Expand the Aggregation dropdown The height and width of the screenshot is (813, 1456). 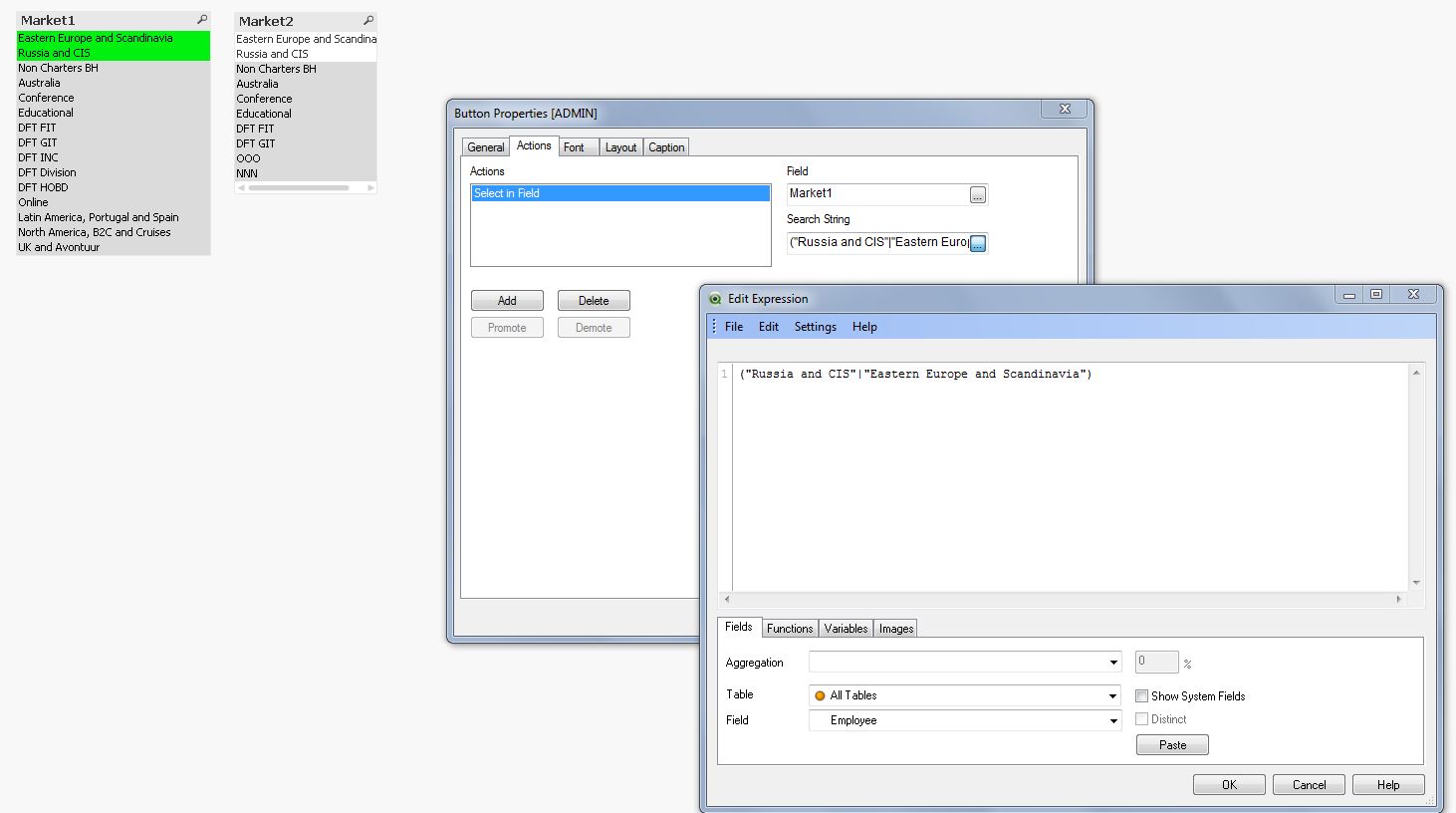[1113, 663]
